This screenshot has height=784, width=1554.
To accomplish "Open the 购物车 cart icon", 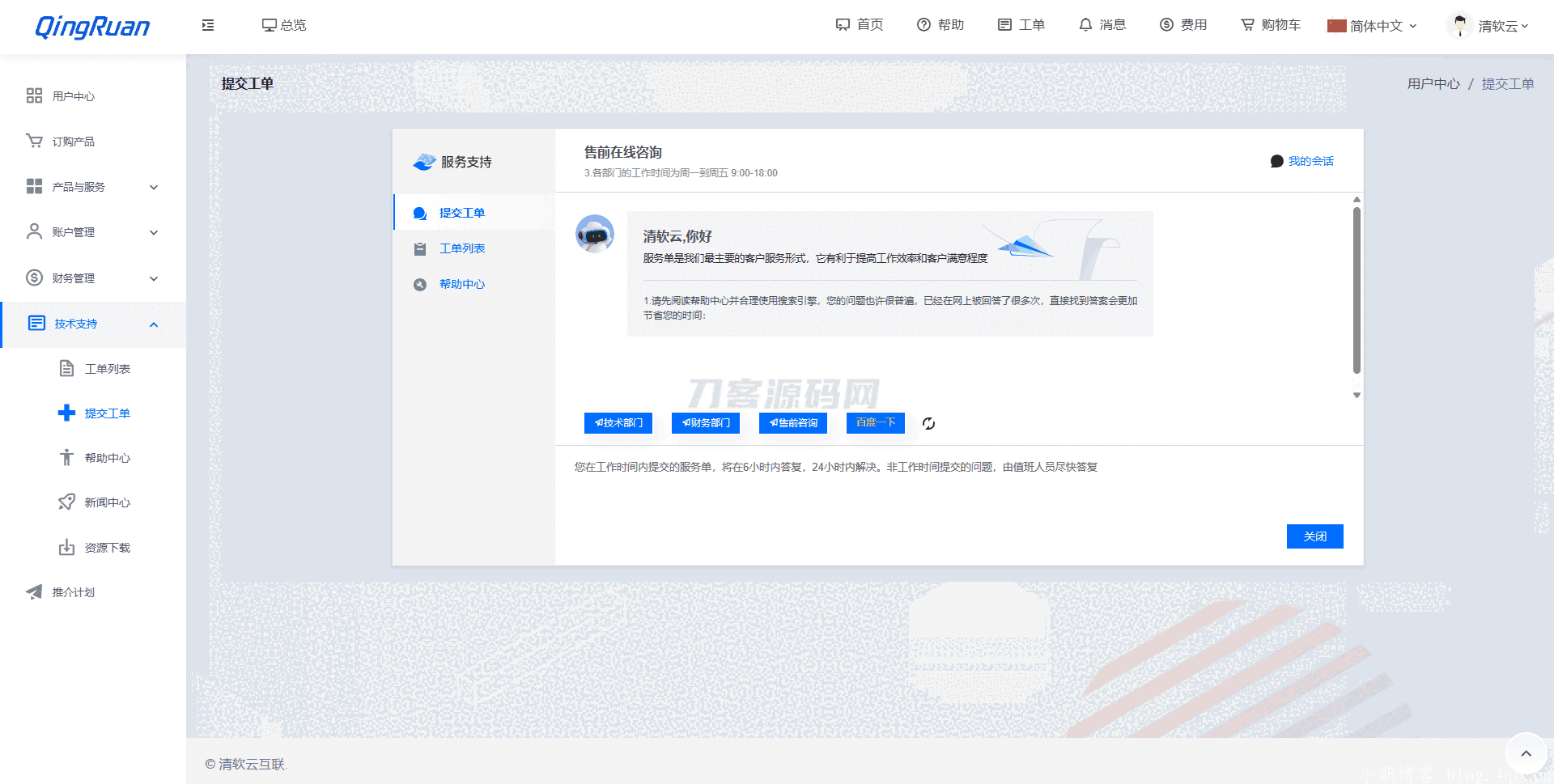I will (1247, 25).
